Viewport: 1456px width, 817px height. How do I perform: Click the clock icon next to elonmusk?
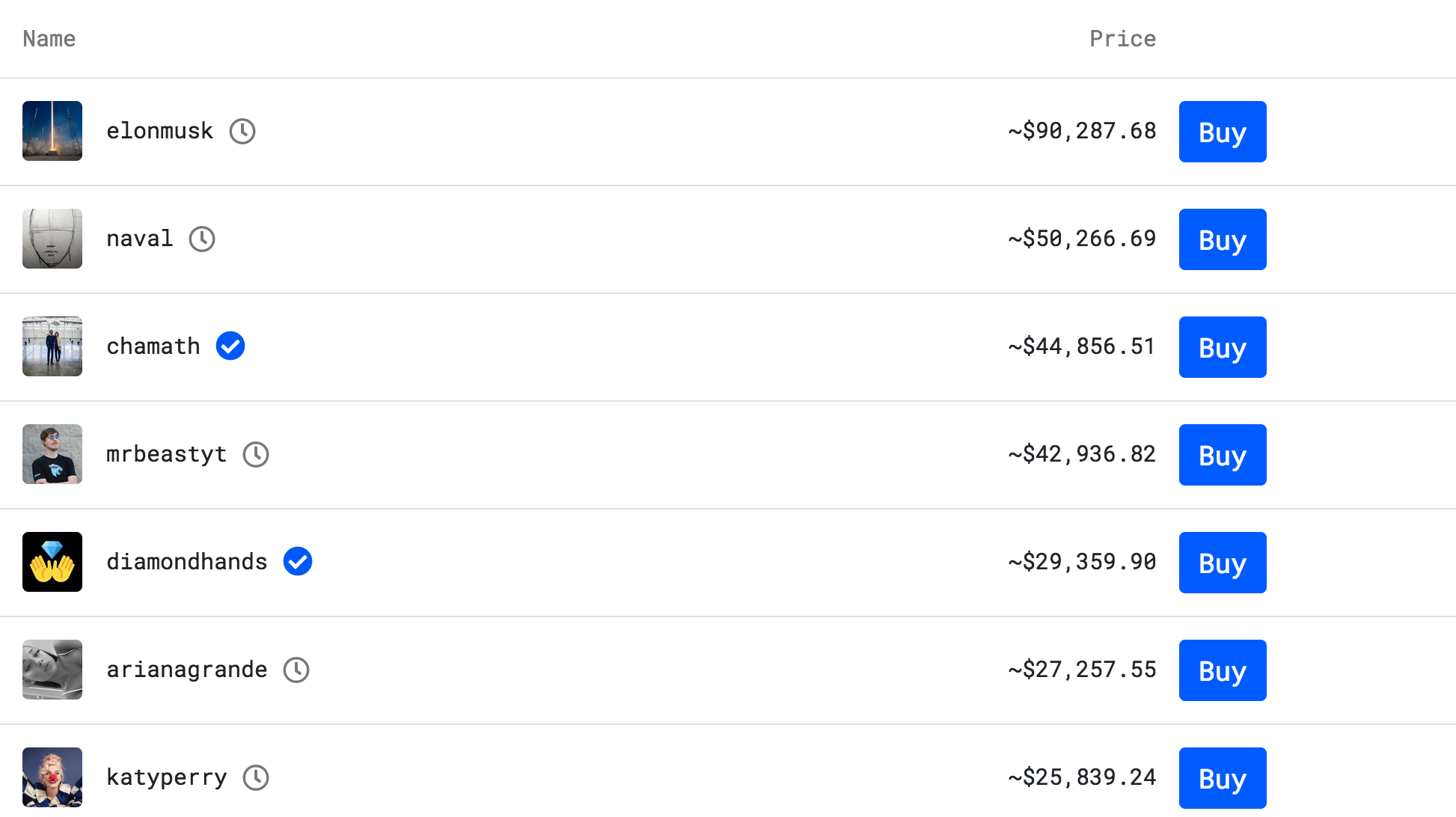[242, 132]
